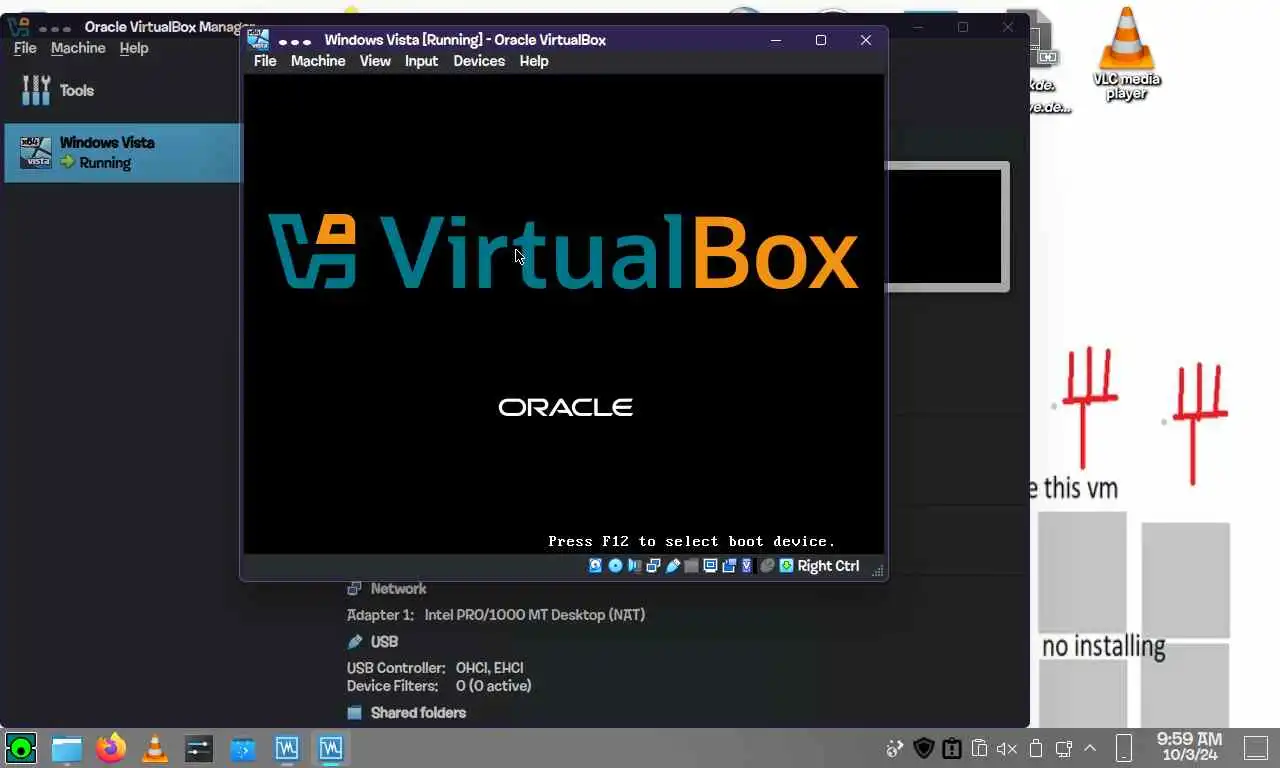Click the taskbar clock showing 9:59 AM
Image resolution: width=1280 pixels, height=768 pixels.
pyautogui.click(x=1189, y=747)
